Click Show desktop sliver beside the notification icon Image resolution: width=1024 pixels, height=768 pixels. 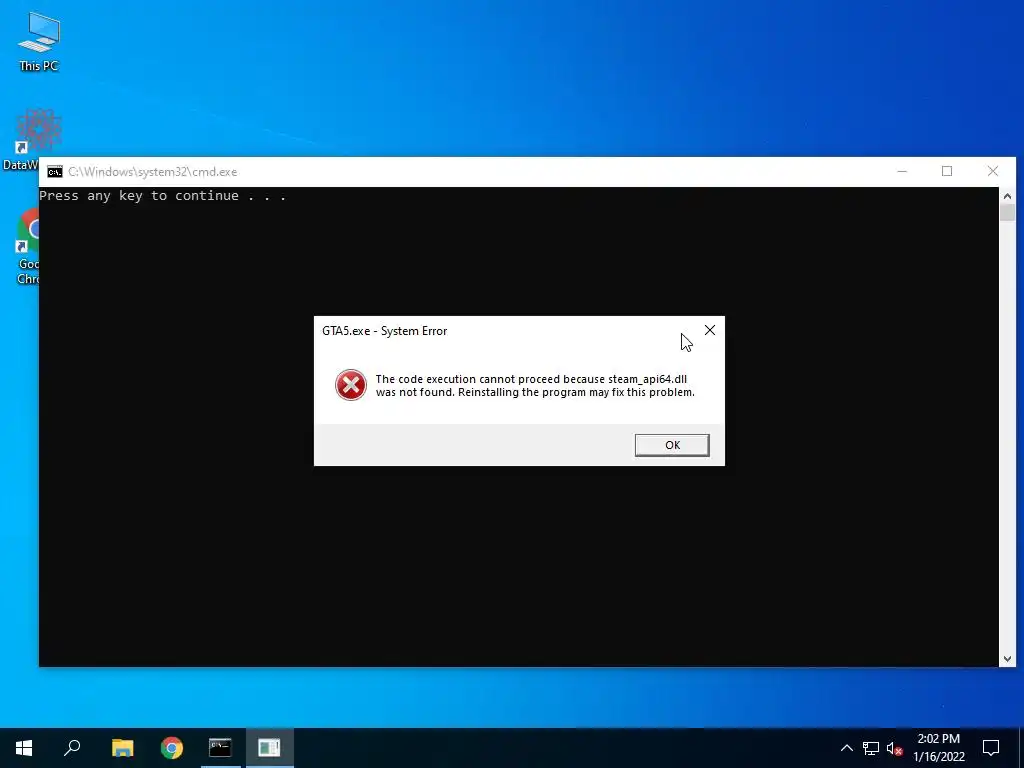pos(1021,748)
